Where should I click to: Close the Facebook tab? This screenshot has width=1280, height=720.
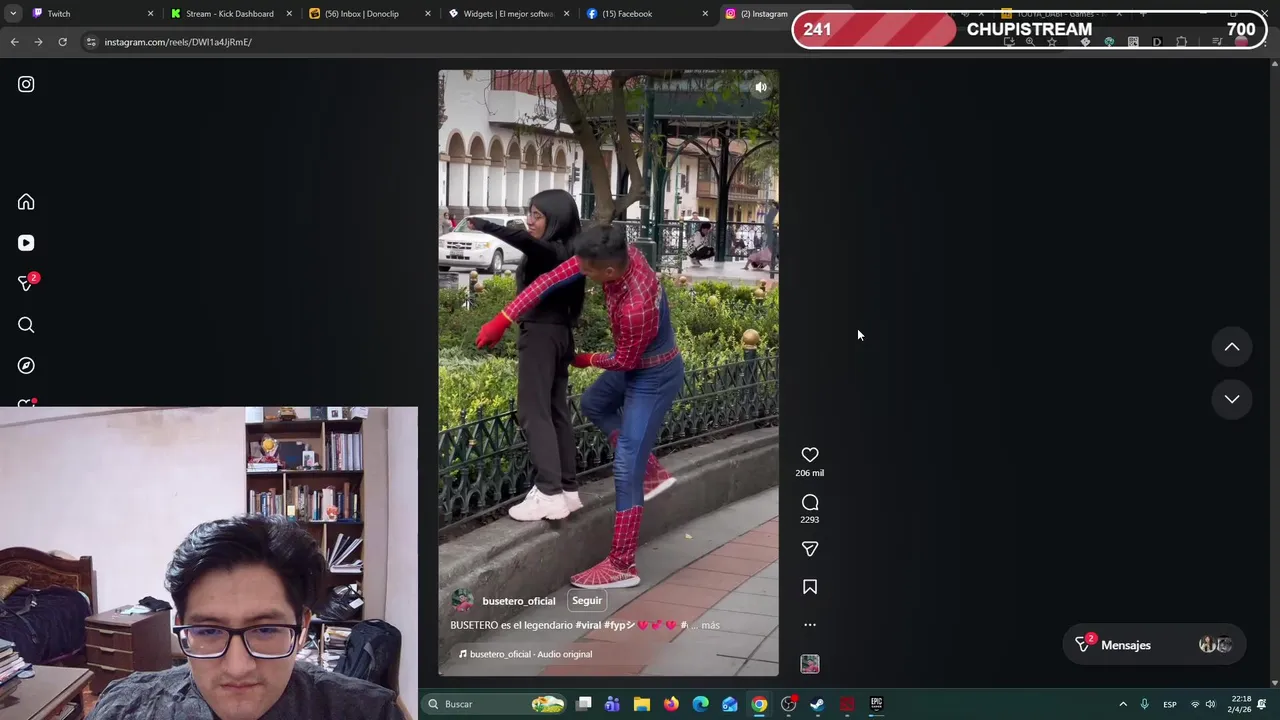pyautogui.click(x=705, y=14)
